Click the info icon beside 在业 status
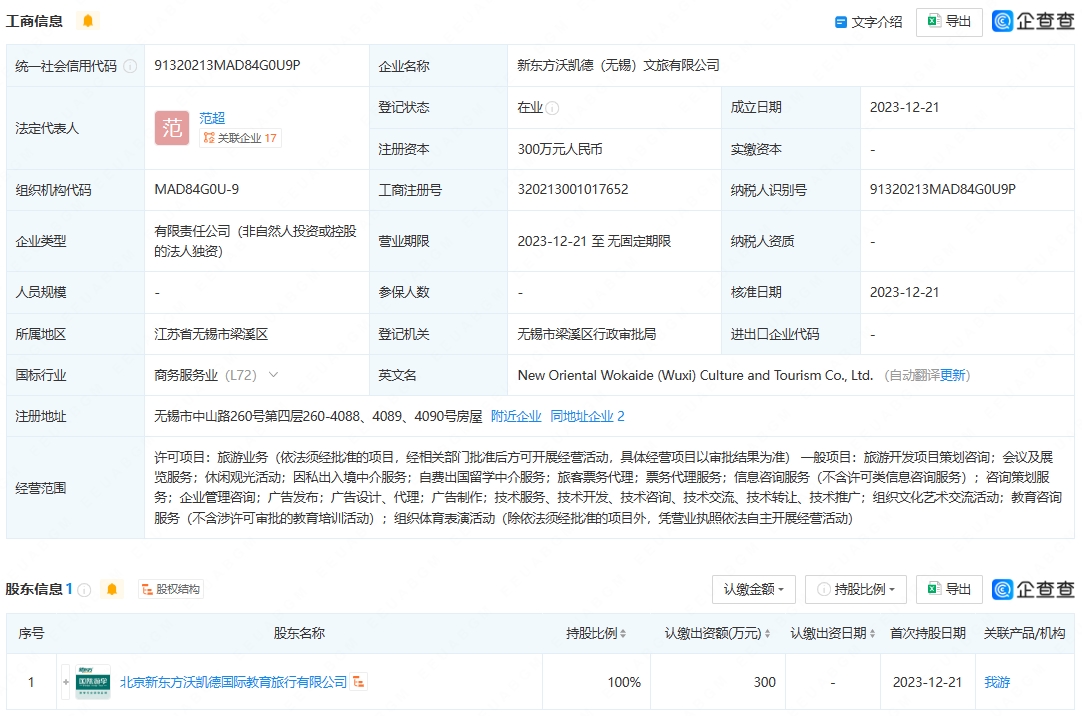Viewport: 1082px width, 716px height. [x=552, y=108]
